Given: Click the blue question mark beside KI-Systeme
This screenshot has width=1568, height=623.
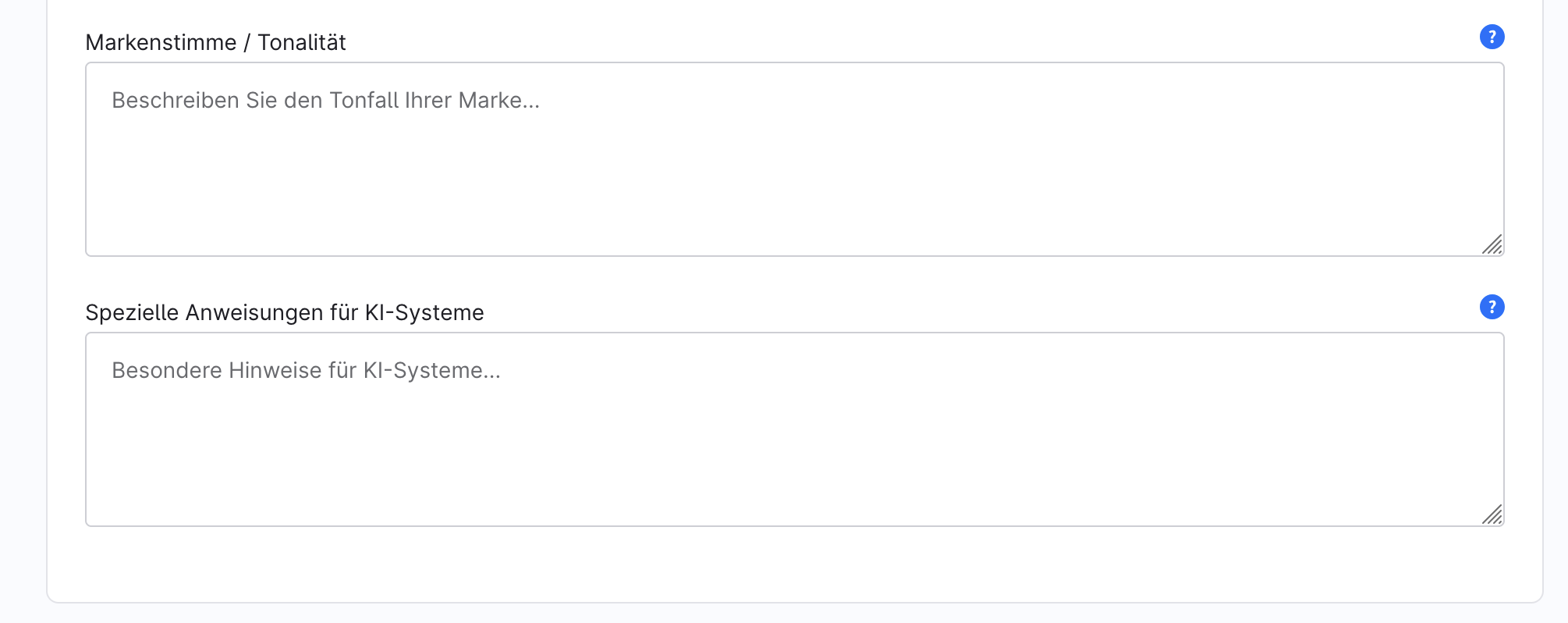Looking at the screenshot, I should (1492, 307).
